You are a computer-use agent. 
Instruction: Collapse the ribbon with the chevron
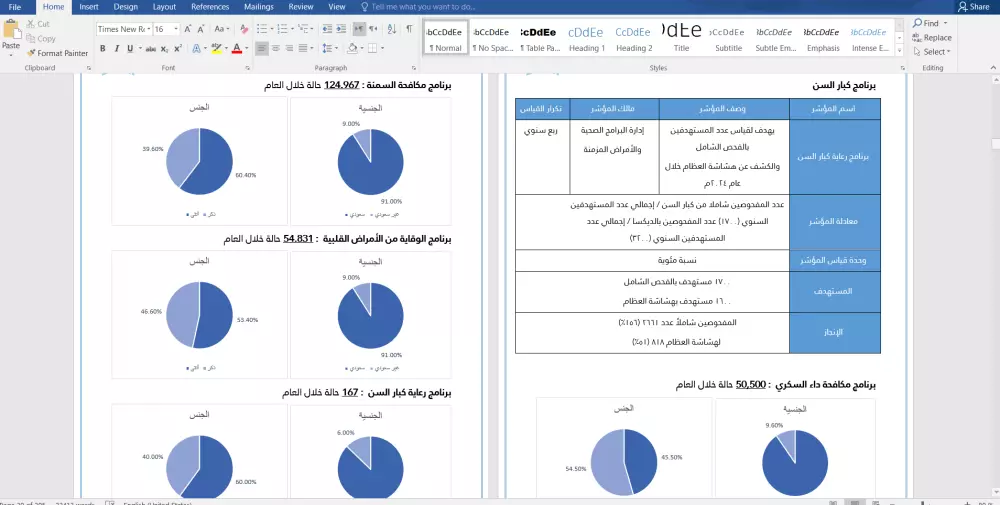[993, 68]
